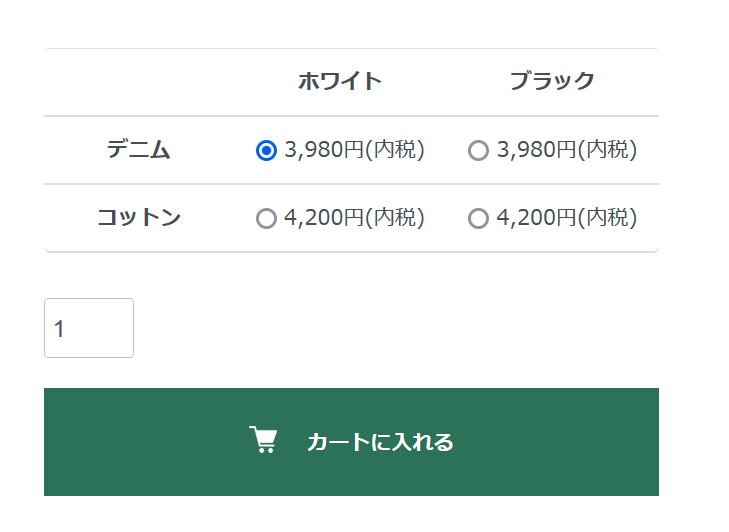
Task: Focus the quantity input field
Action: (x=88, y=328)
